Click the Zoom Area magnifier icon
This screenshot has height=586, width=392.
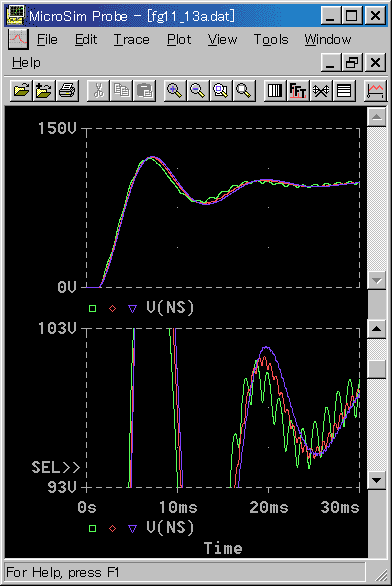coord(221,90)
